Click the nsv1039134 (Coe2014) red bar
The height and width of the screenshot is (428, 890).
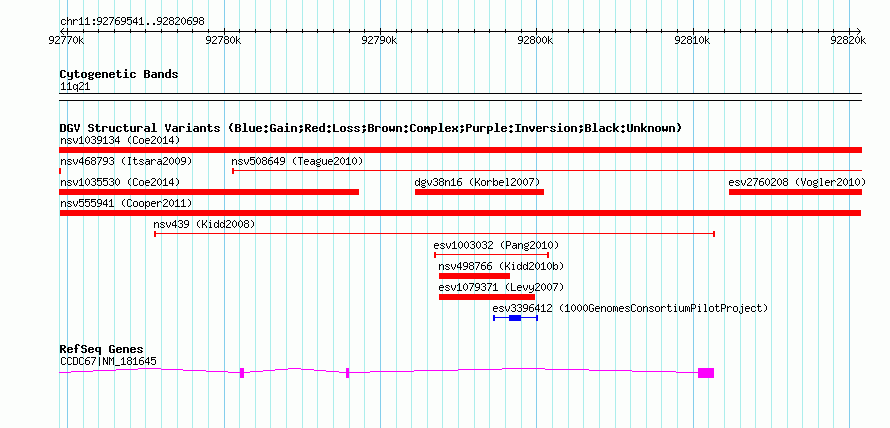click(x=460, y=150)
